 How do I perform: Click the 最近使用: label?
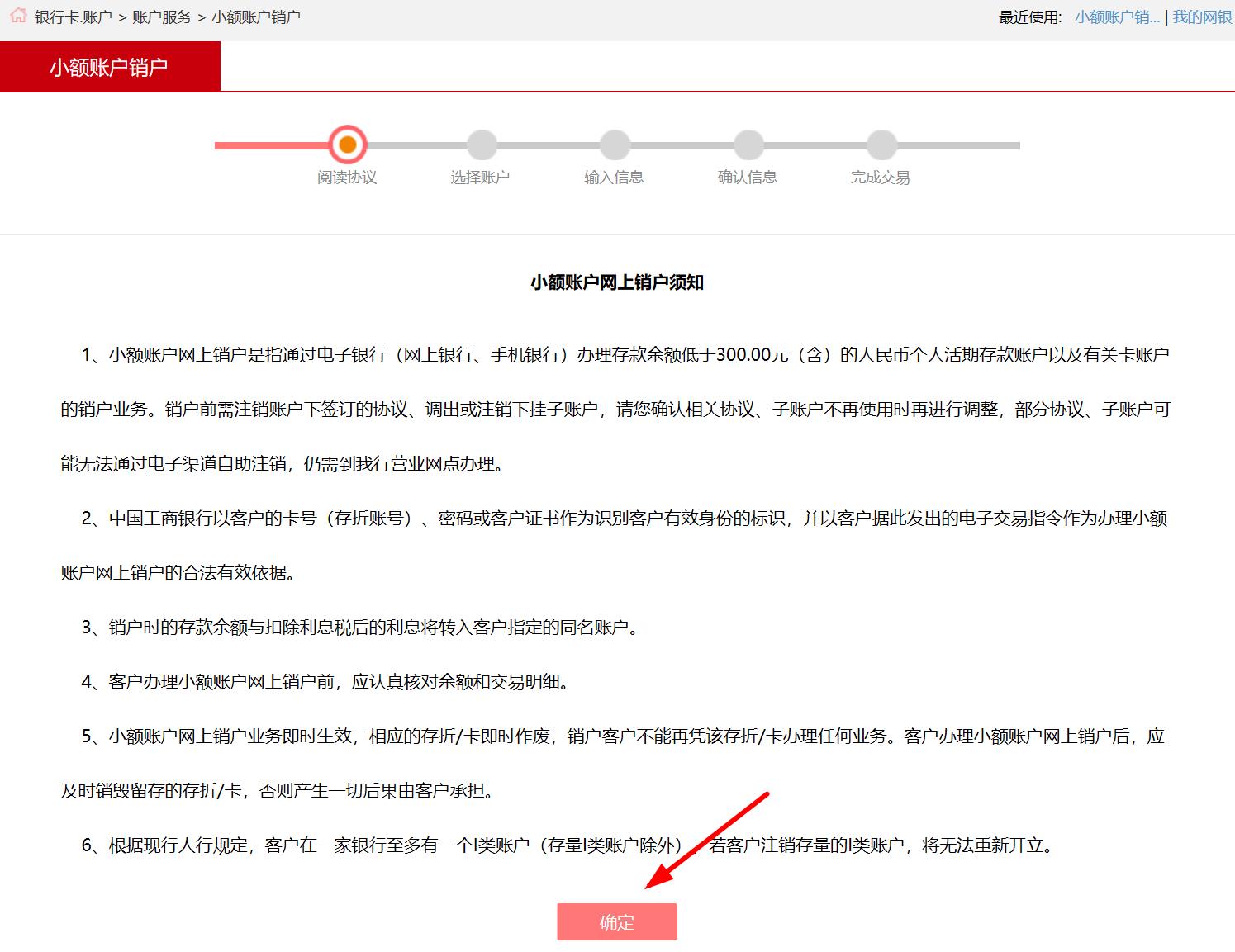click(1030, 17)
